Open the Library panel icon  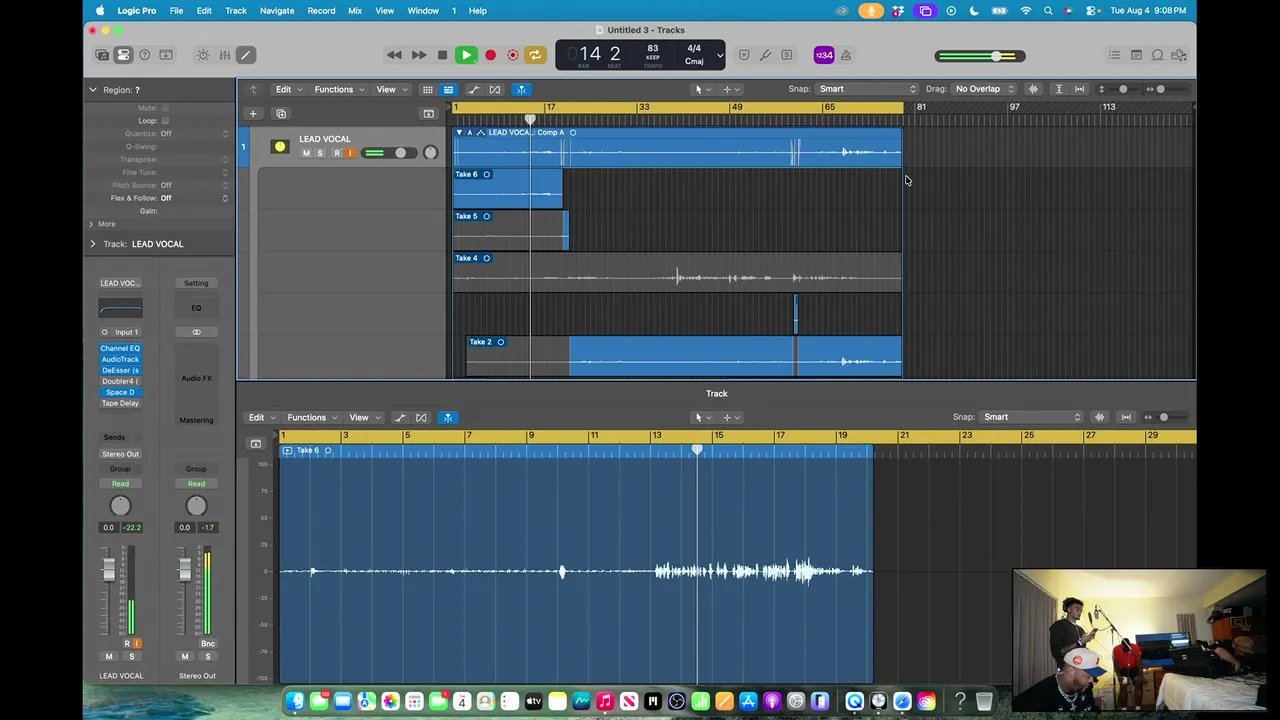[102, 55]
